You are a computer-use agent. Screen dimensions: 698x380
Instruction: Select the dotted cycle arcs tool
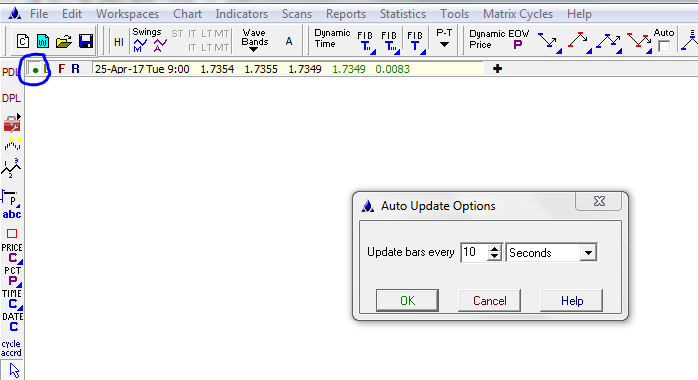coord(12,146)
